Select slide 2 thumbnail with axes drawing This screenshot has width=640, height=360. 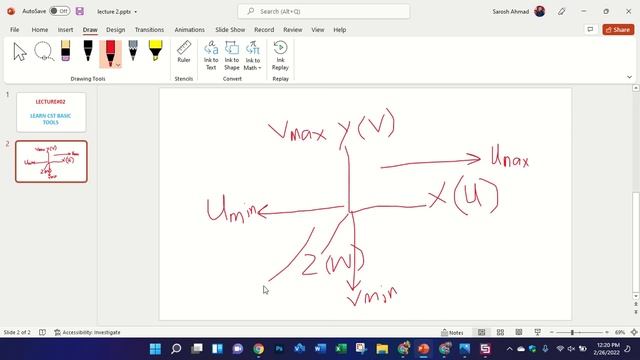coord(51,162)
